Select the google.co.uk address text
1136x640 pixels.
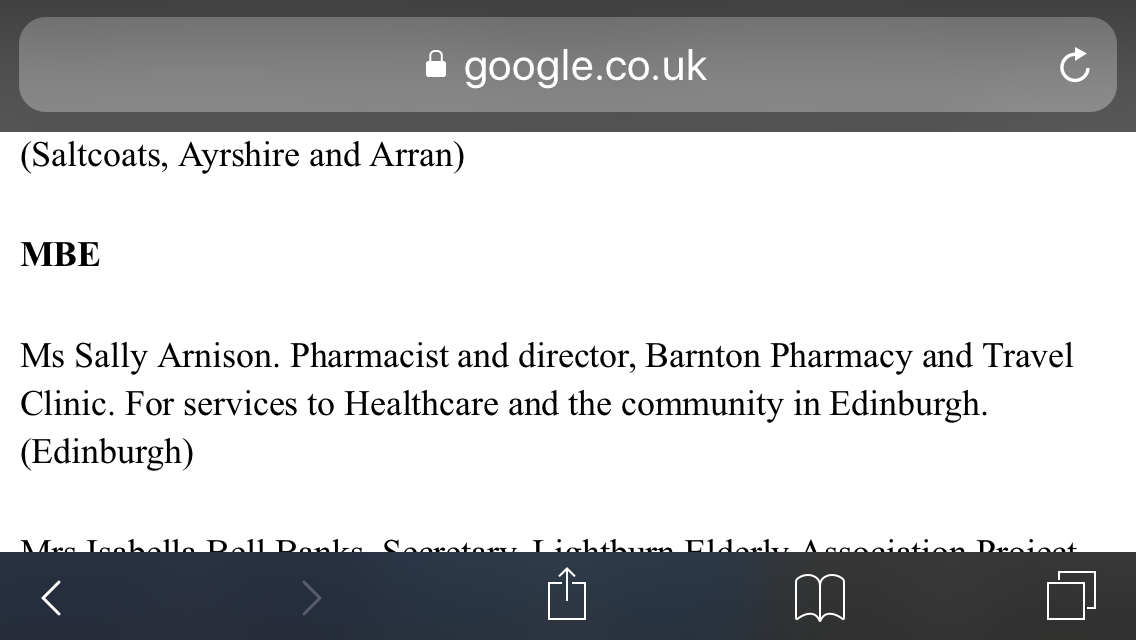585,66
